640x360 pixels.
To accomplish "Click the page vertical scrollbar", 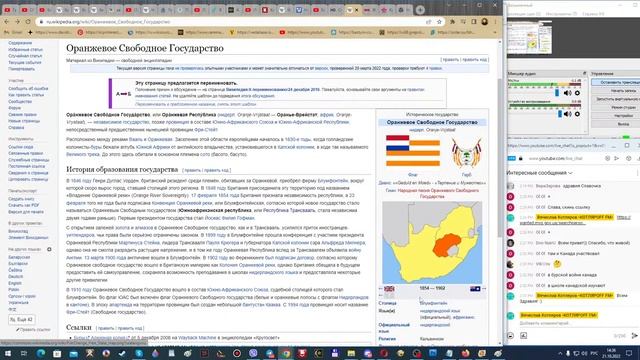I will point(500,157).
